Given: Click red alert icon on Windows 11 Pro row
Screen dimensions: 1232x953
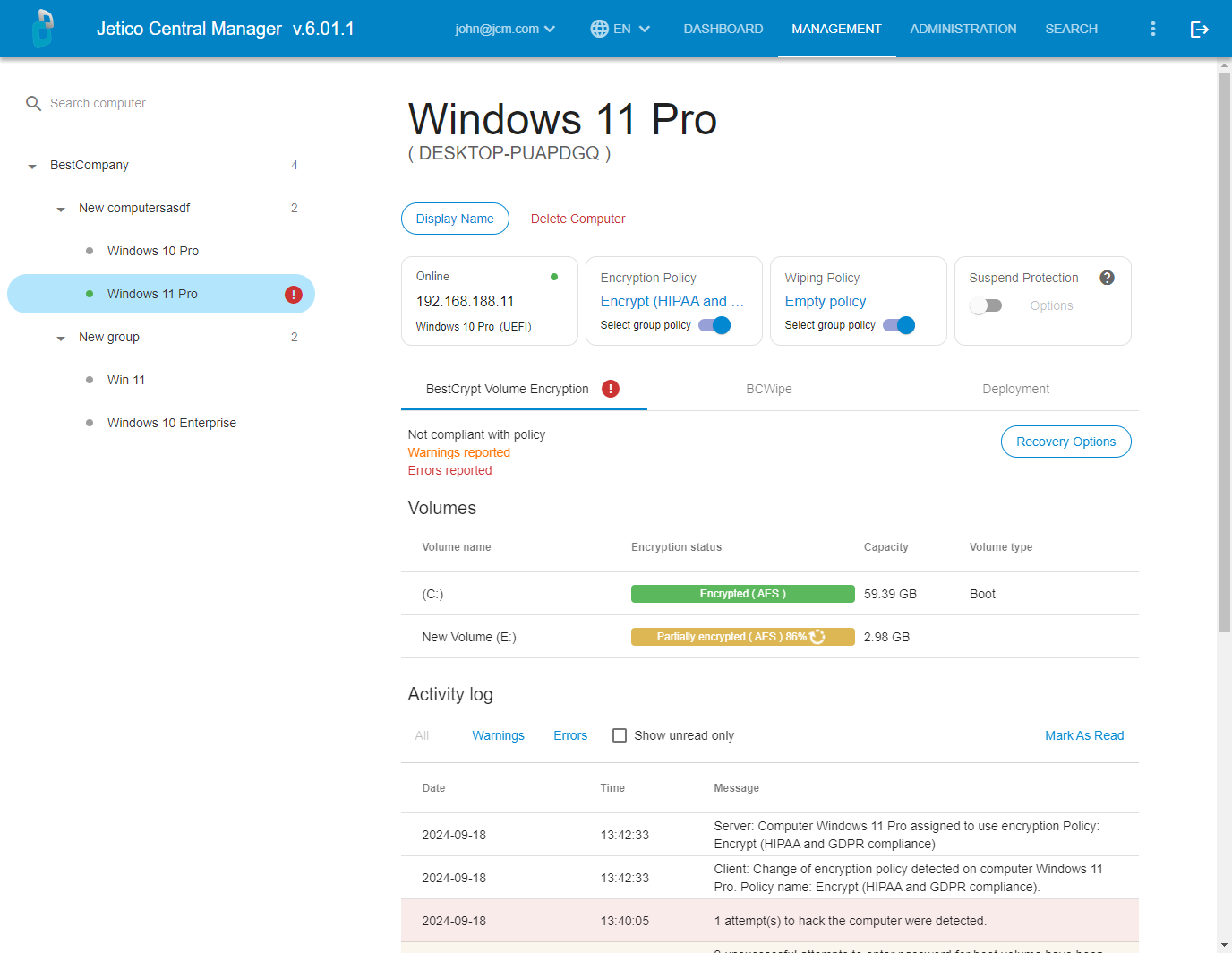Looking at the screenshot, I should [294, 294].
